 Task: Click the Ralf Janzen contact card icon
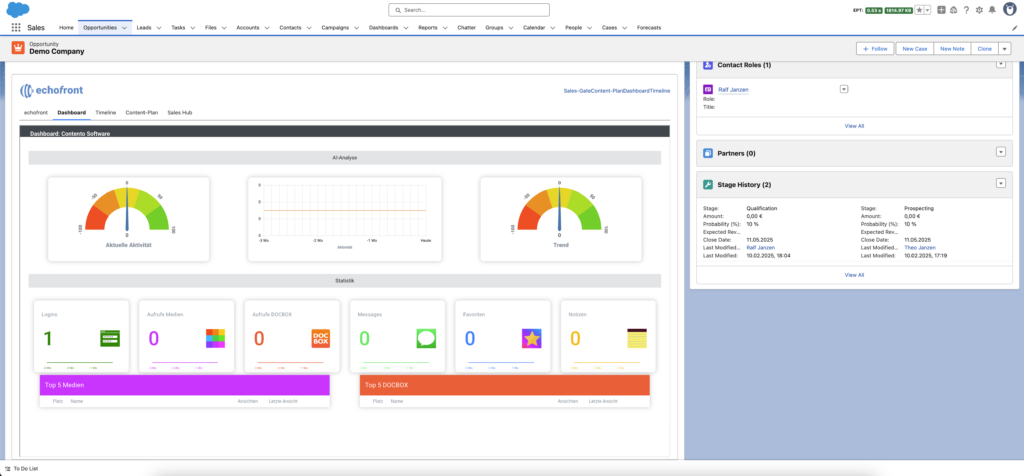[708, 89]
